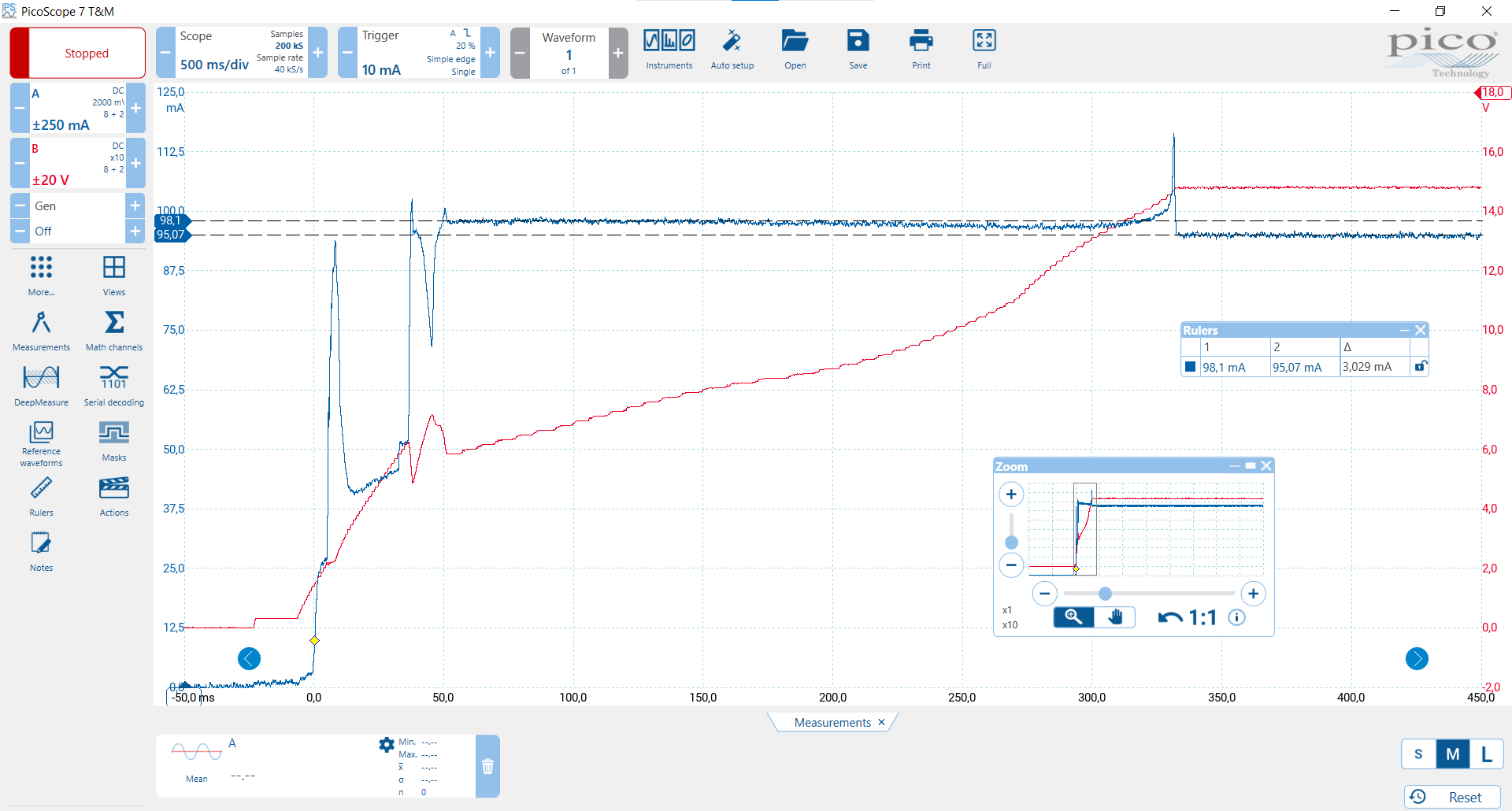
Task: Undo the last zoom step
Action: [x=1169, y=618]
